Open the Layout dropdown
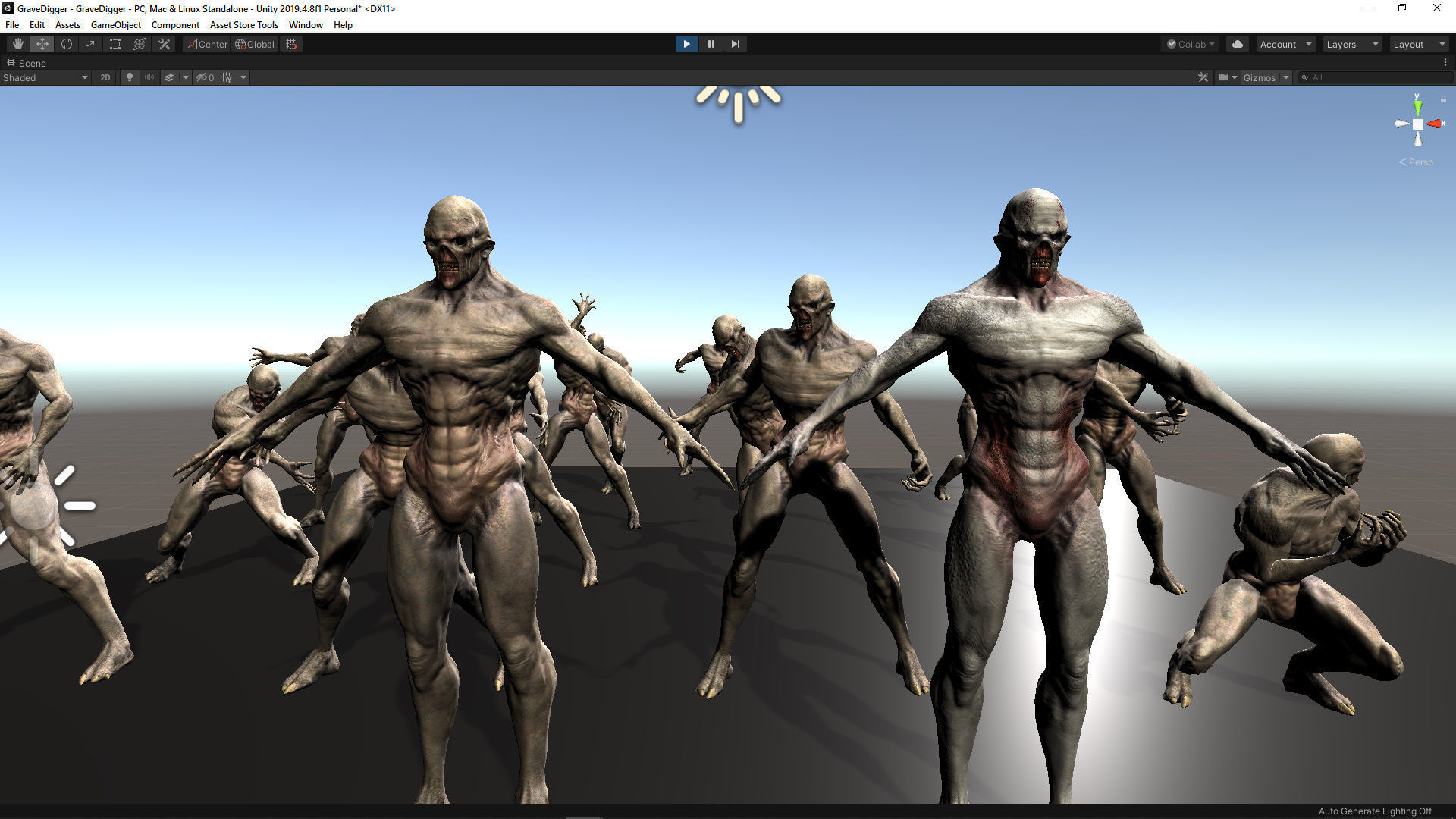Viewport: 1456px width, 819px height. tap(1419, 44)
